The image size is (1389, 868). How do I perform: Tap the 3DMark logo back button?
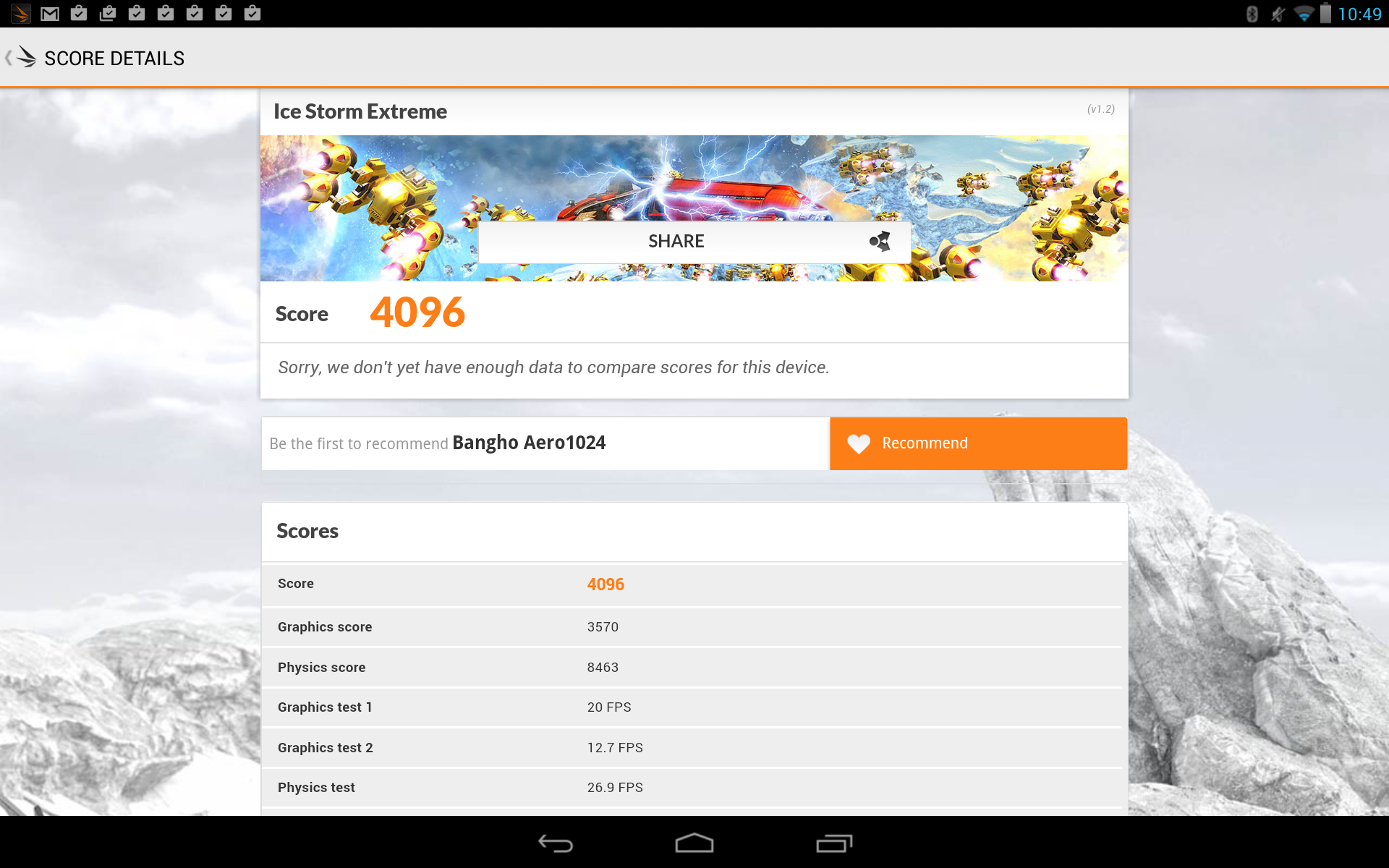click(x=22, y=57)
